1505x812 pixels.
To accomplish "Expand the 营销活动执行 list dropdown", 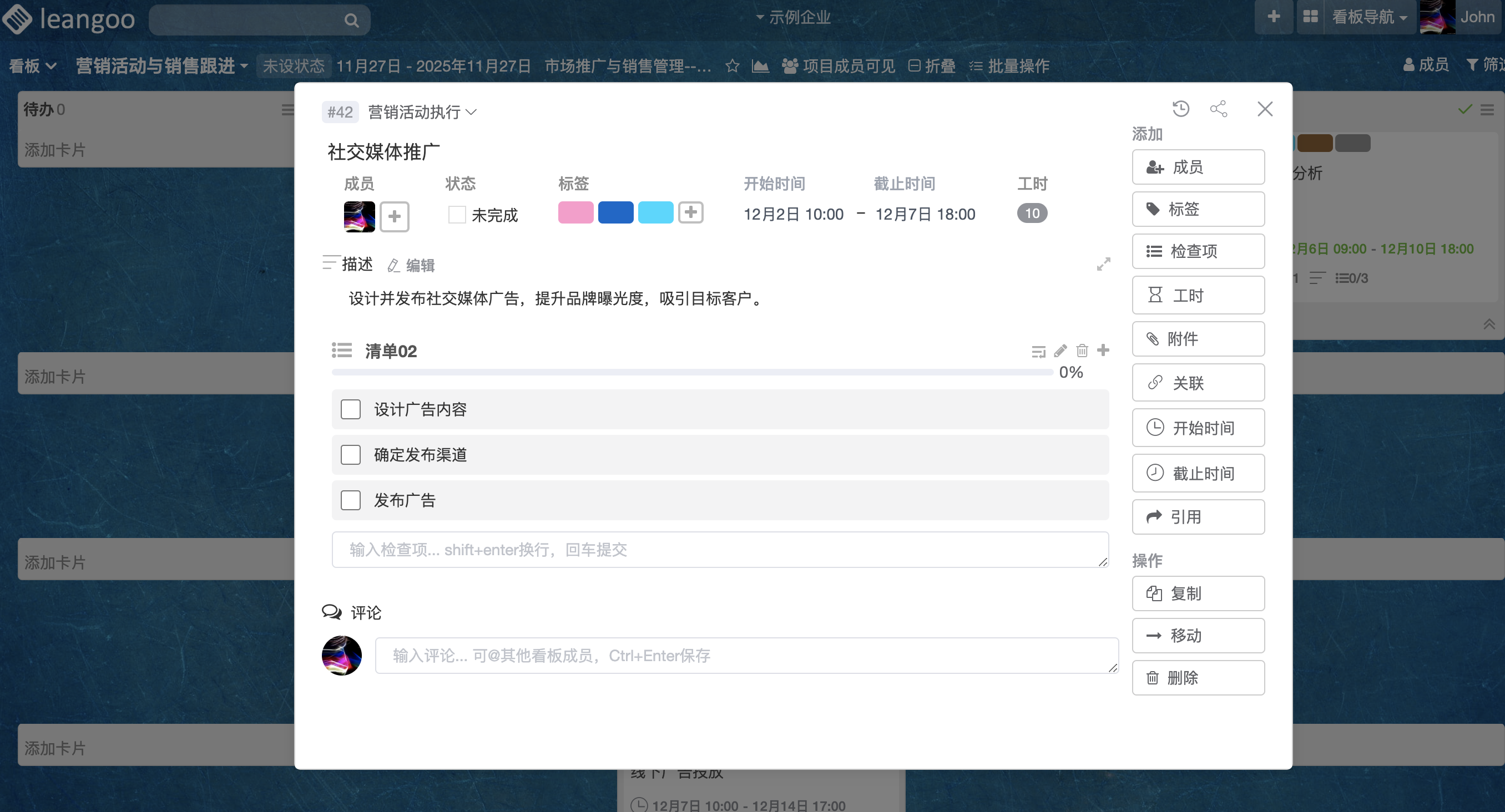I will [422, 112].
